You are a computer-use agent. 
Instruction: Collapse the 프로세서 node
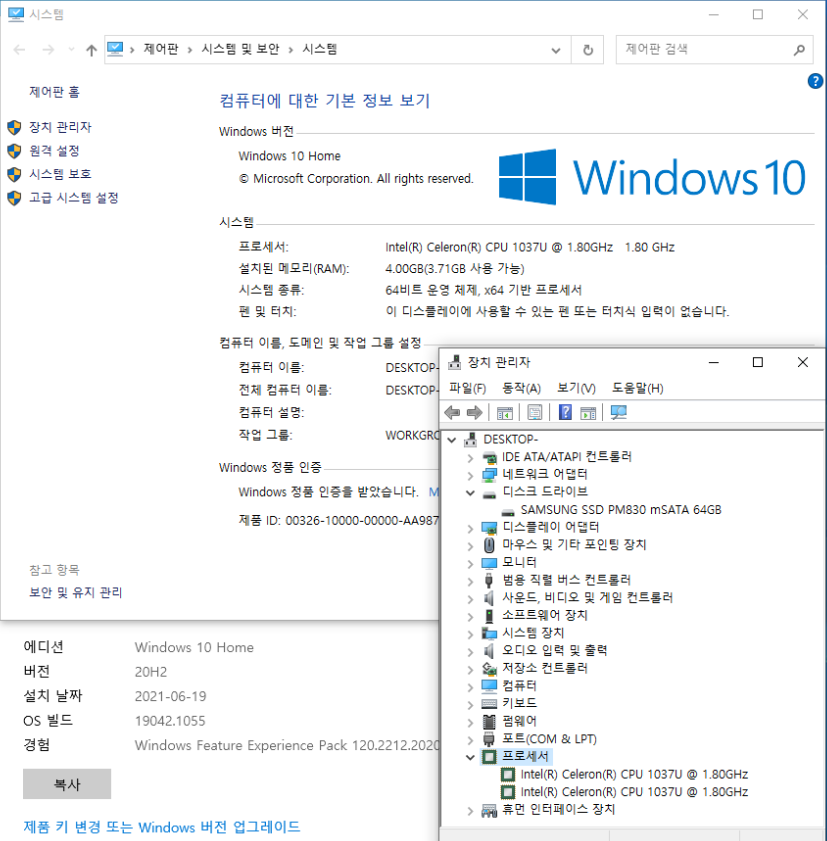(470, 757)
